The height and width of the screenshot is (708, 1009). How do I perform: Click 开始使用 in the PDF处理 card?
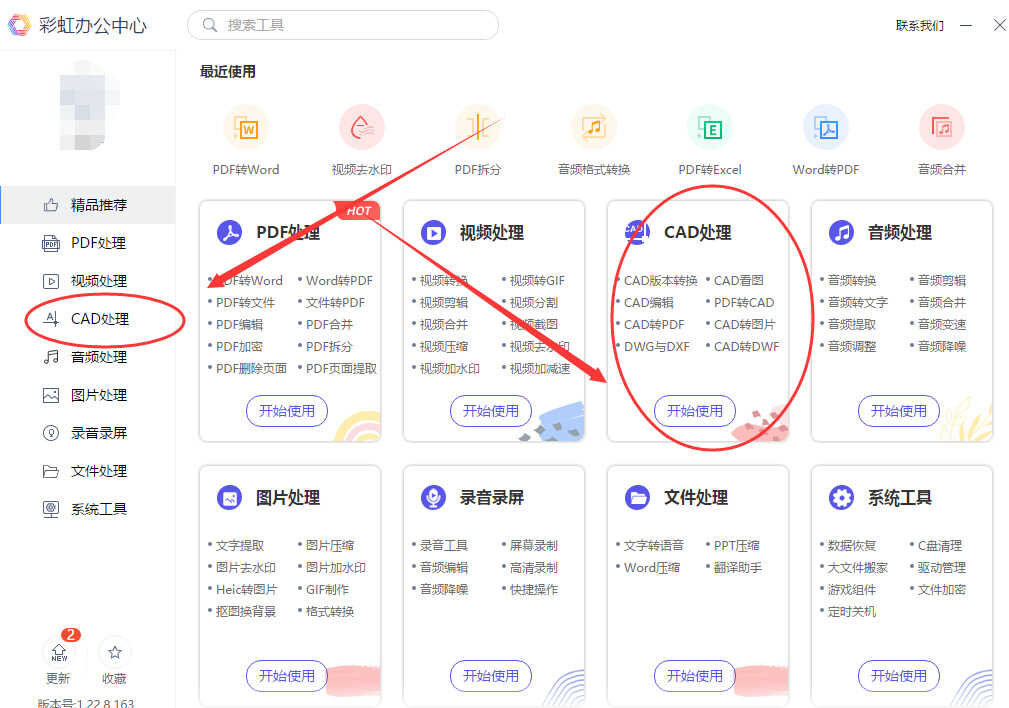287,411
